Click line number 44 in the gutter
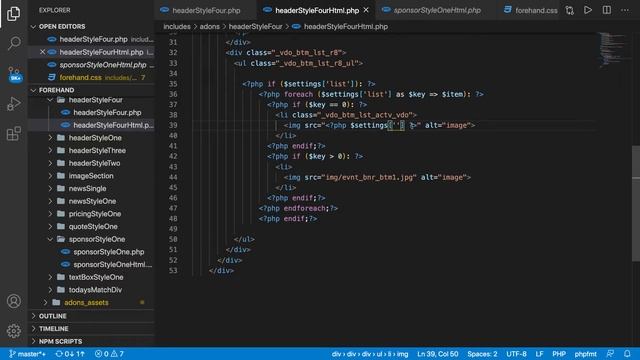The height and width of the screenshot is (360, 640). [173, 177]
